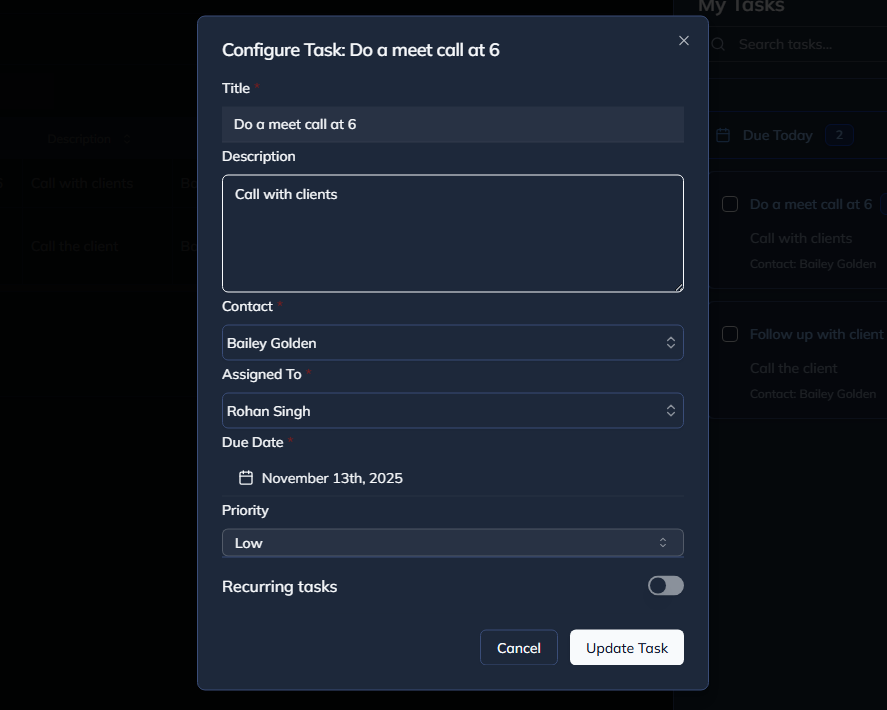
Task: Click the Assigned To dropdown chevron icon
Action: tap(671, 410)
